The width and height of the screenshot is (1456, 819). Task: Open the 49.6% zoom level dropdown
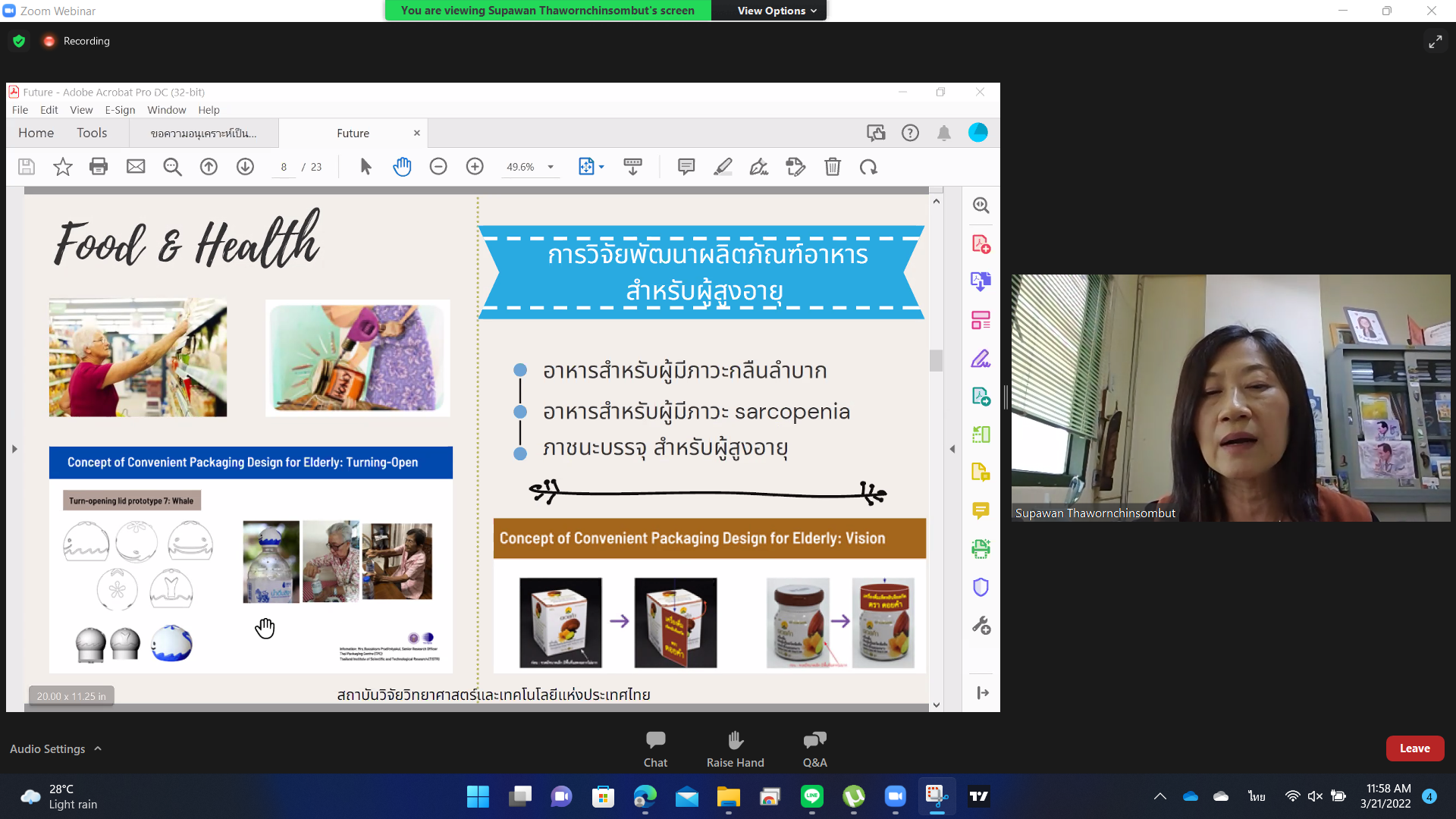551,167
